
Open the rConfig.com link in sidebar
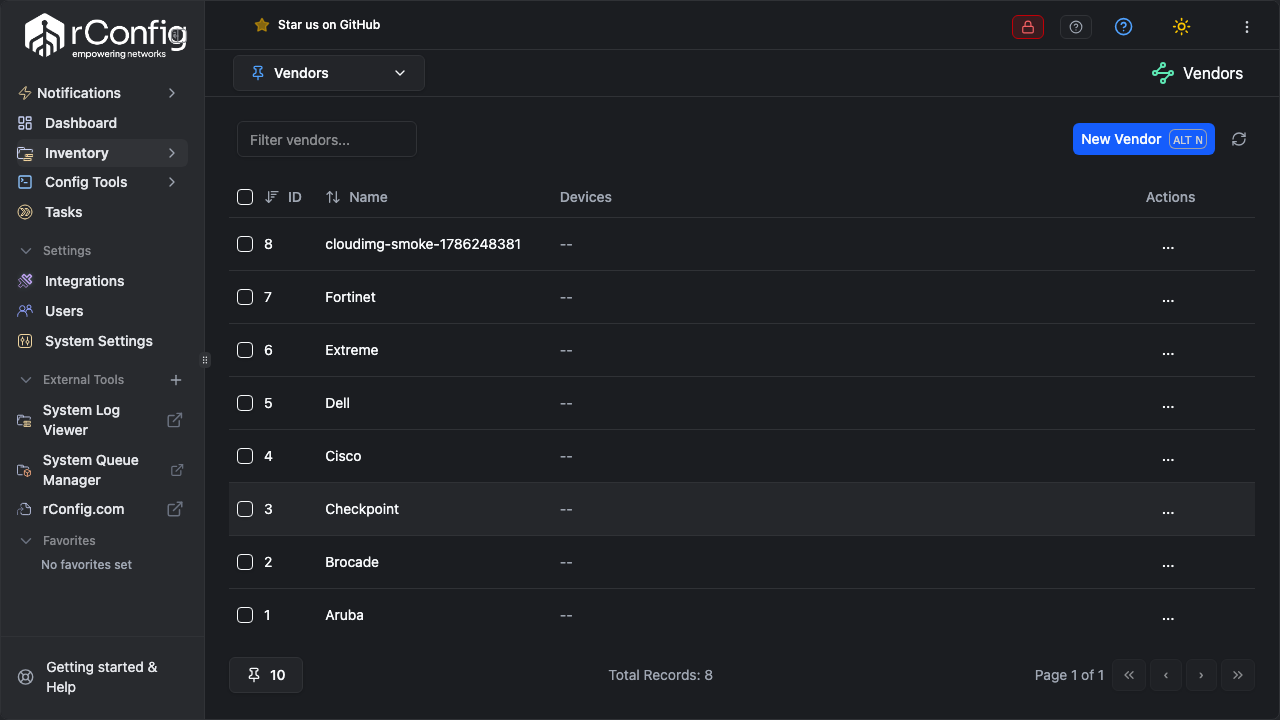coord(84,509)
